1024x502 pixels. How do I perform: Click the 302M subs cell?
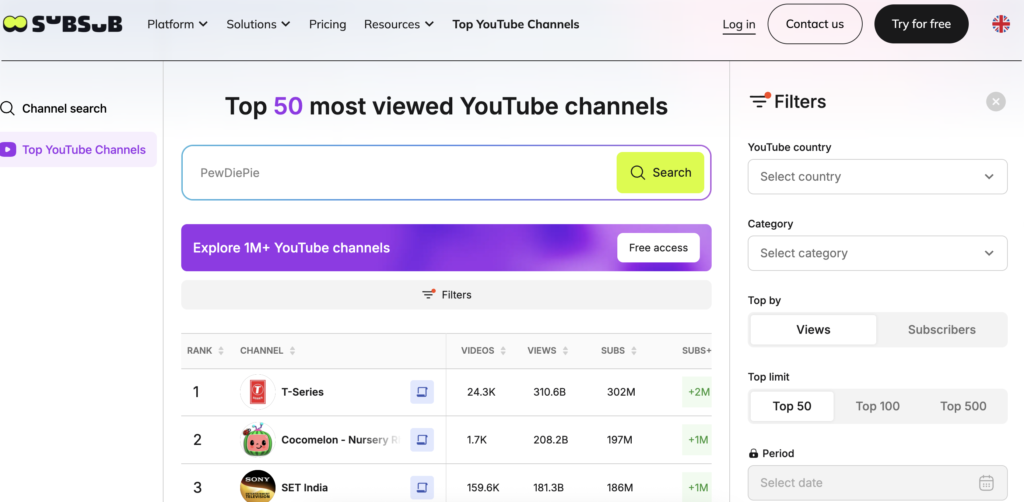622,392
